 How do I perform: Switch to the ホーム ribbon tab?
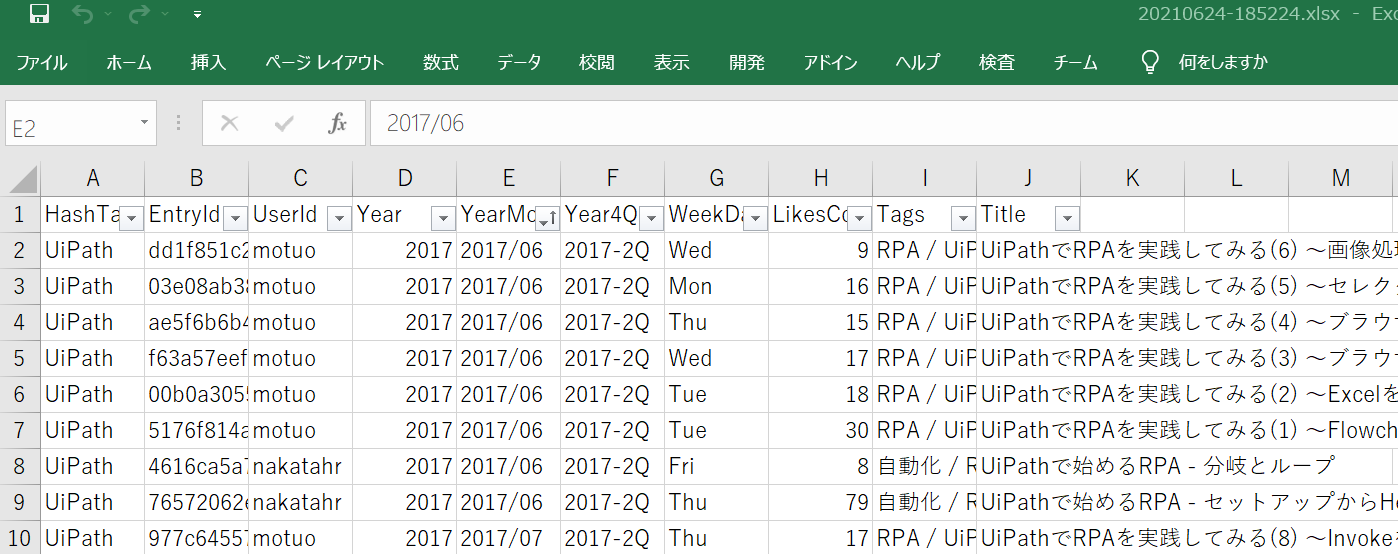click(129, 62)
